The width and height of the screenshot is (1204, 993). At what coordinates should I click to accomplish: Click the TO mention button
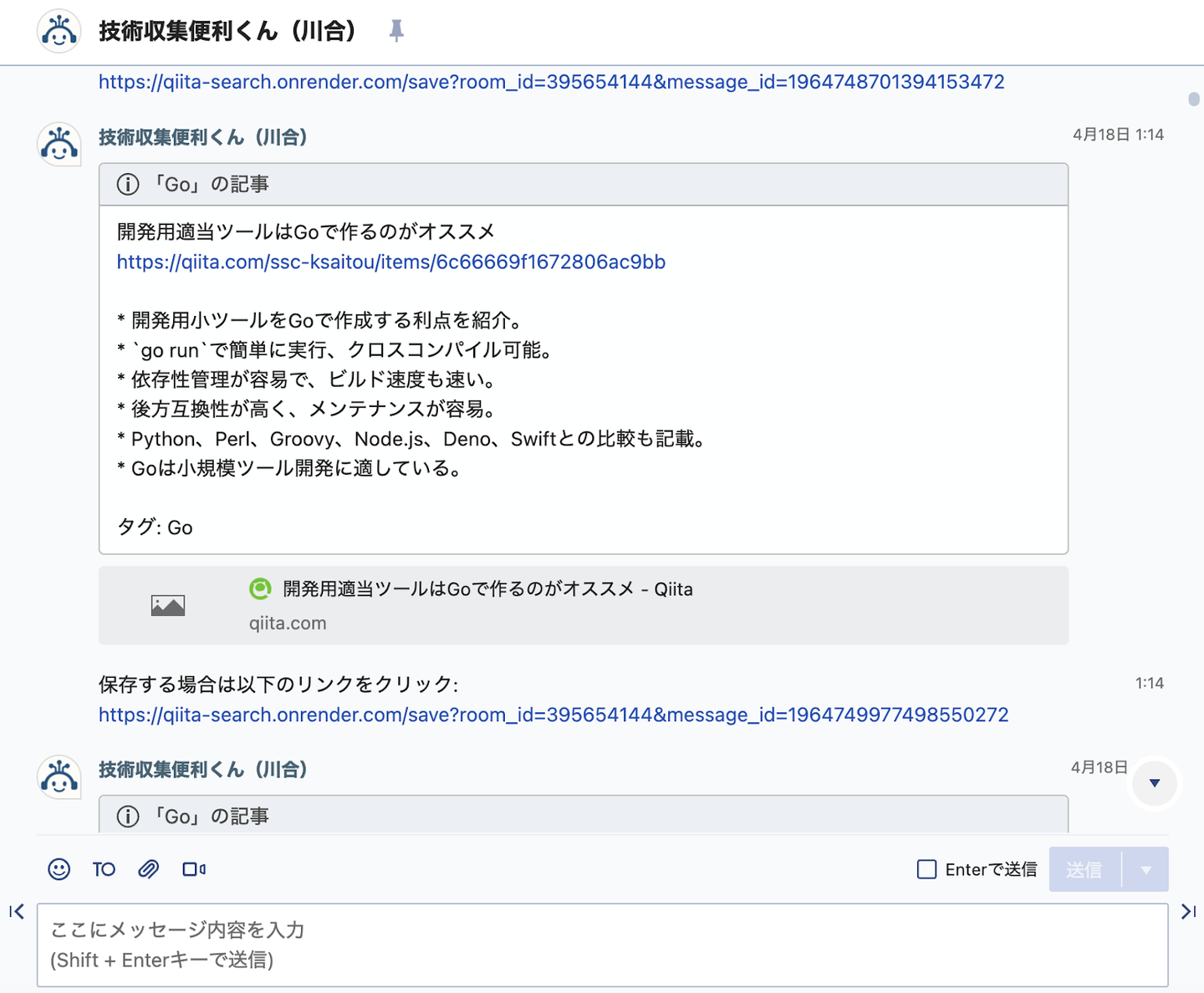pos(104,869)
